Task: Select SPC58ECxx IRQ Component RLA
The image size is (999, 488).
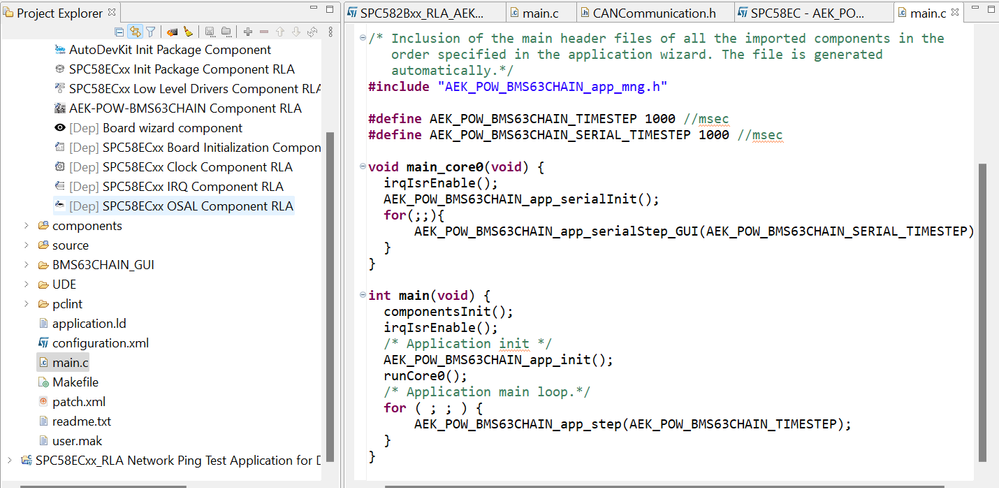Action: (169, 187)
